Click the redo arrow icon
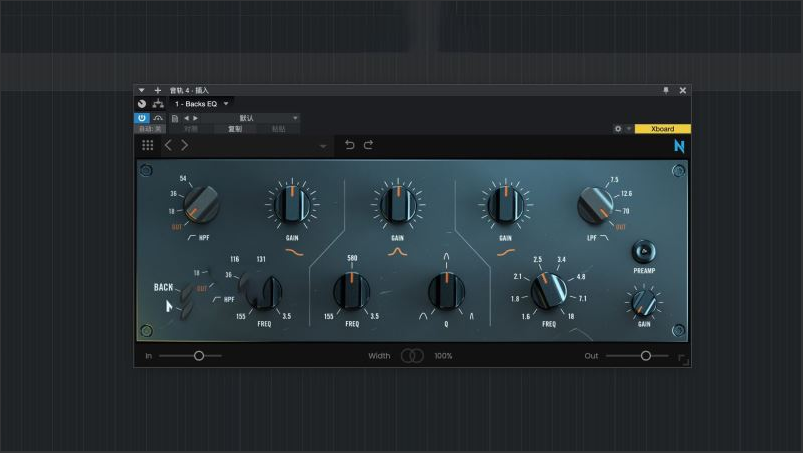 pyautogui.click(x=368, y=145)
